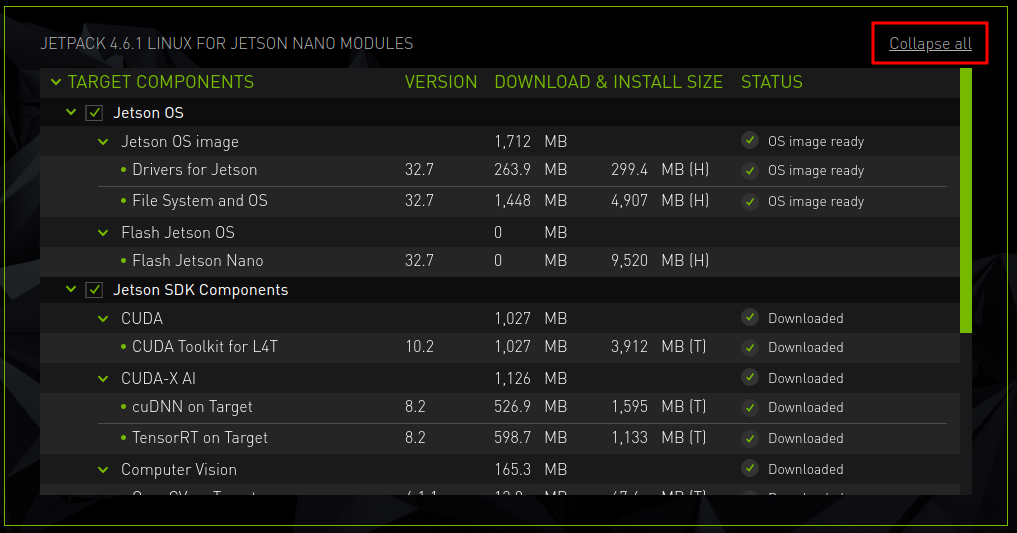The image size is (1017, 533).
Task: Click status check icon for File System and OS
Action: (x=750, y=202)
